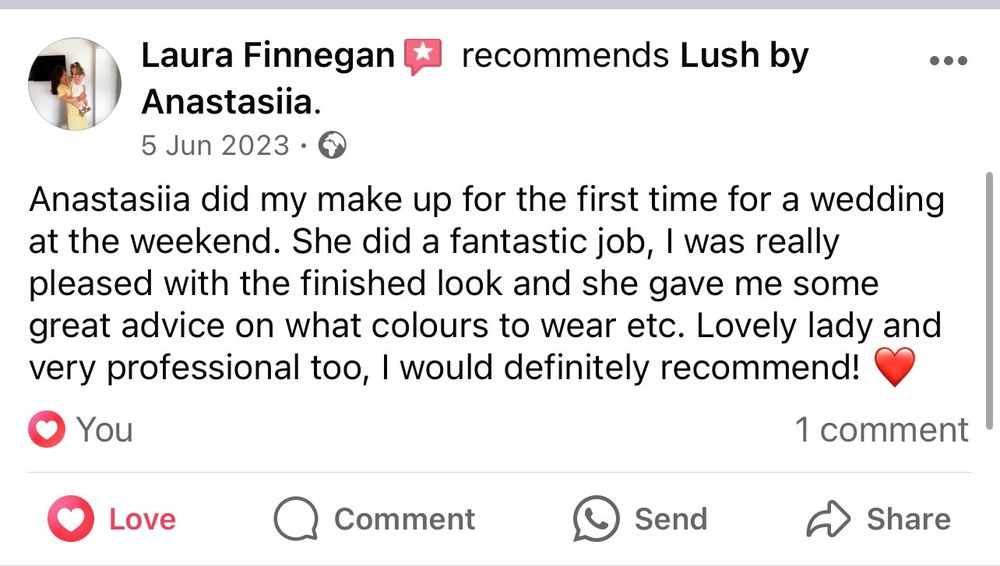Click the Share arrow icon

pyautogui.click(x=827, y=520)
